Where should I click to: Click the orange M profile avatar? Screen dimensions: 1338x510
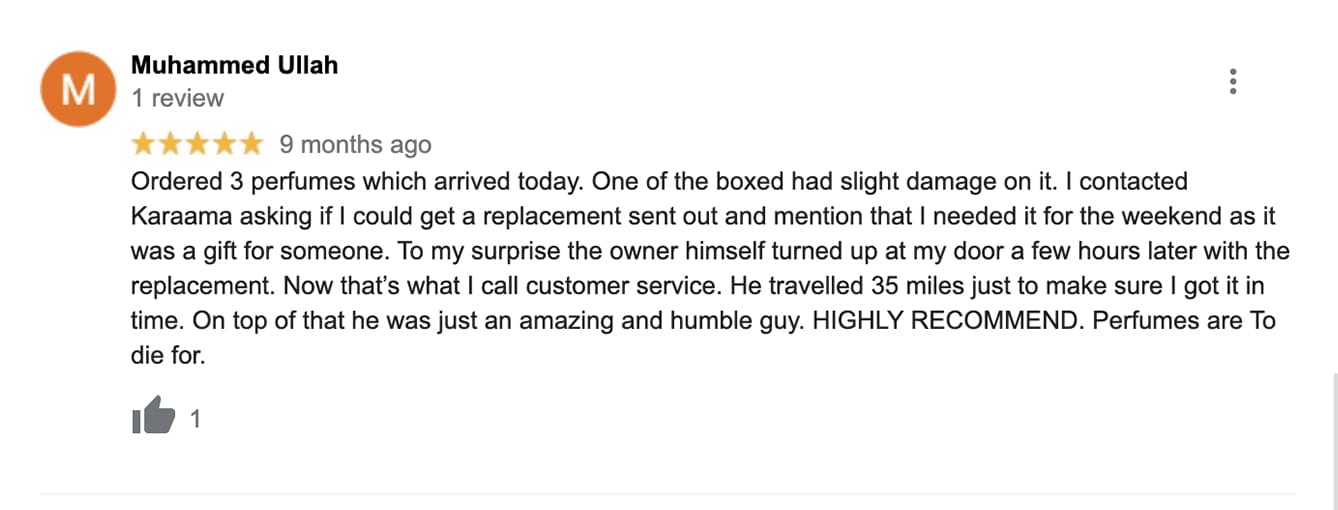pos(78,90)
